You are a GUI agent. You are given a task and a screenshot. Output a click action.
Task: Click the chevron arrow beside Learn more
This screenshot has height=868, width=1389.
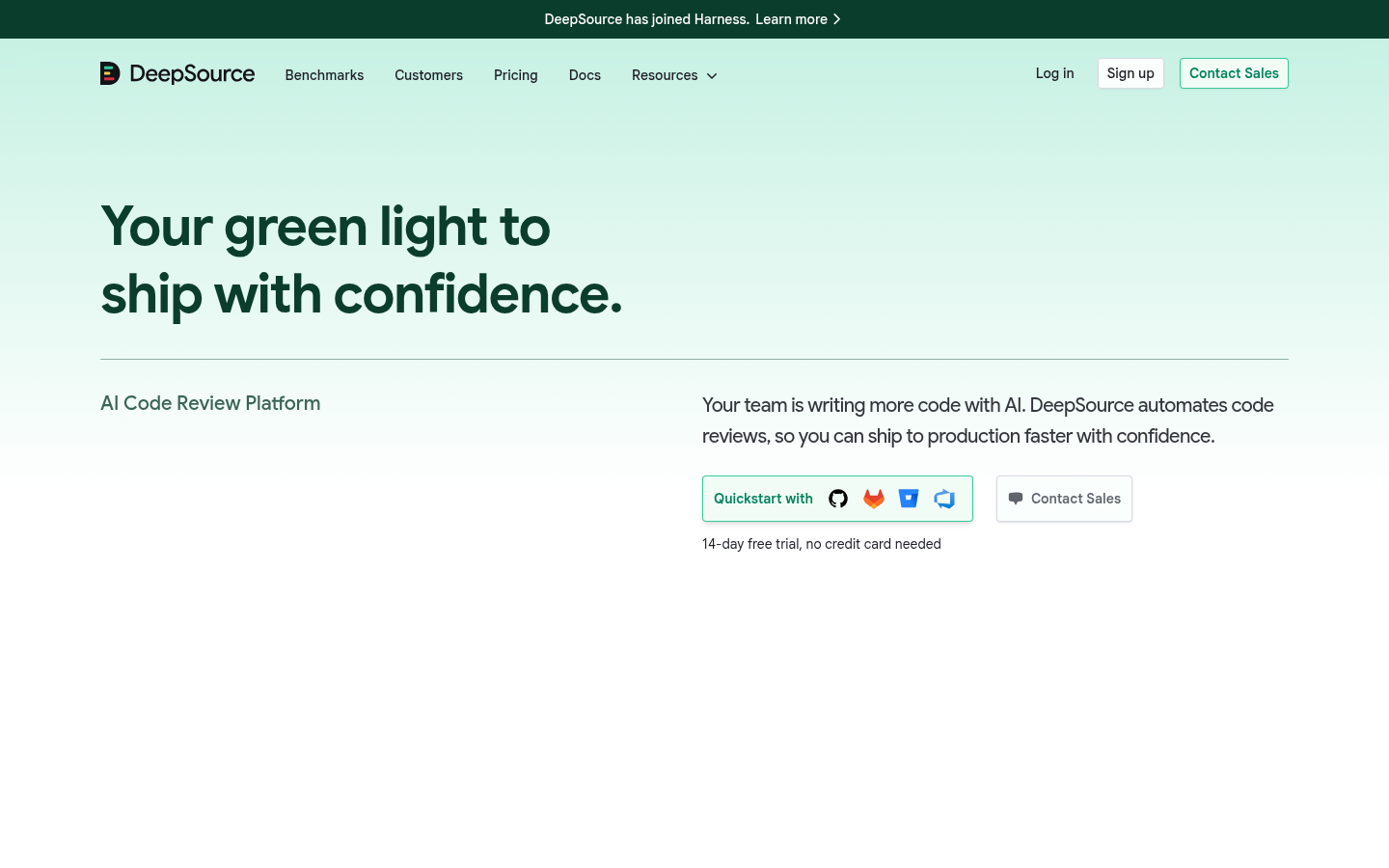click(837, 19)
